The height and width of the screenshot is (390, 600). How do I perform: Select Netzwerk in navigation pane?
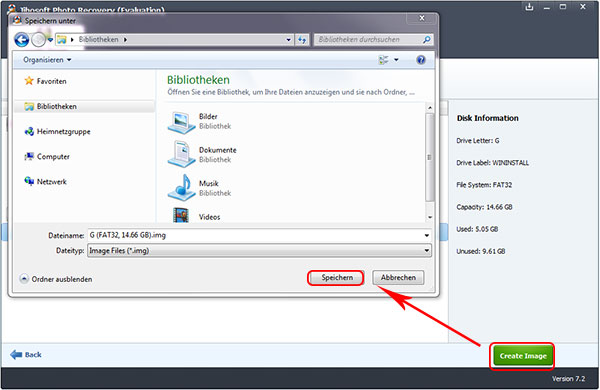coord(45,181)
